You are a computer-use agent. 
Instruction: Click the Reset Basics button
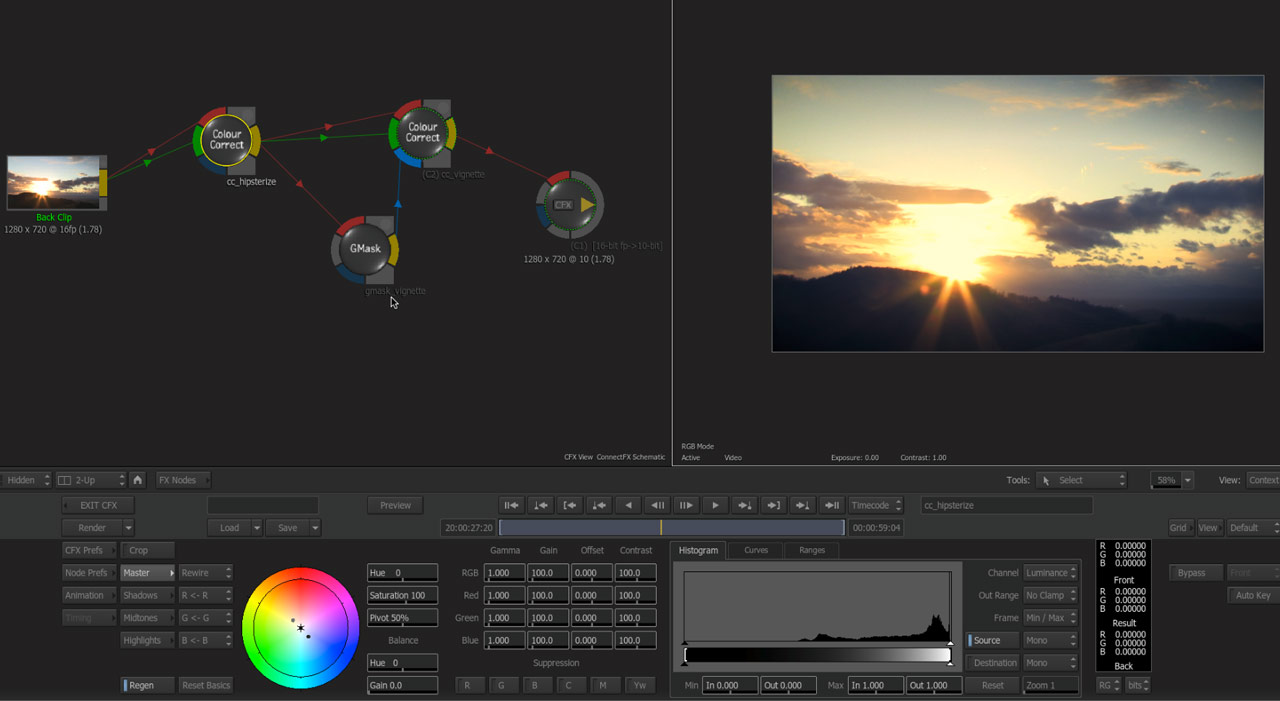(x=206, y=685)
